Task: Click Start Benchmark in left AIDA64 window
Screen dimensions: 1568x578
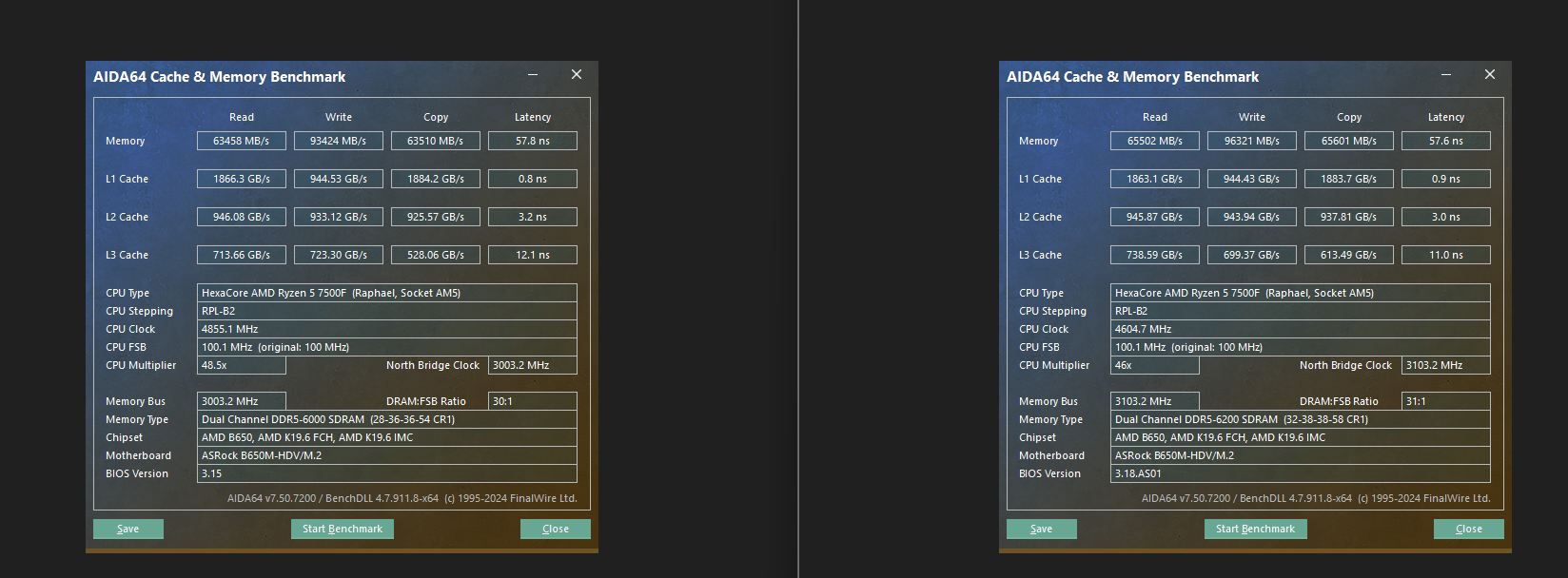Action: [x=343, y=529]
